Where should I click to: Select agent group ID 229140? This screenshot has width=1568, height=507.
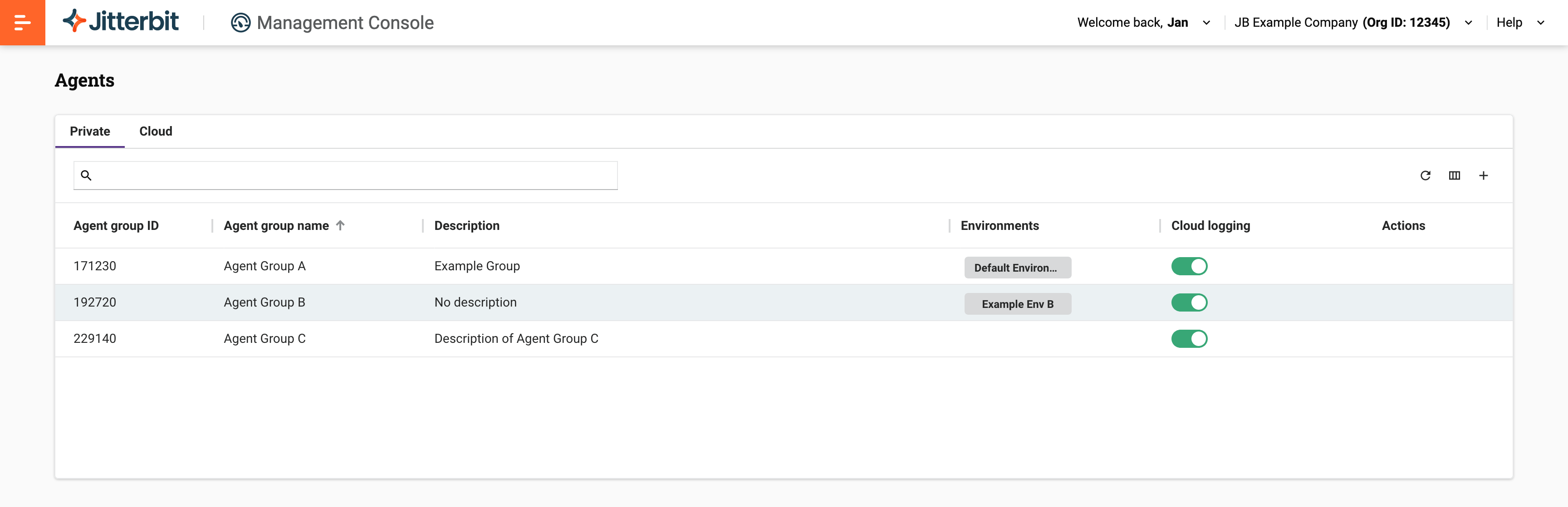coord(95,338)
